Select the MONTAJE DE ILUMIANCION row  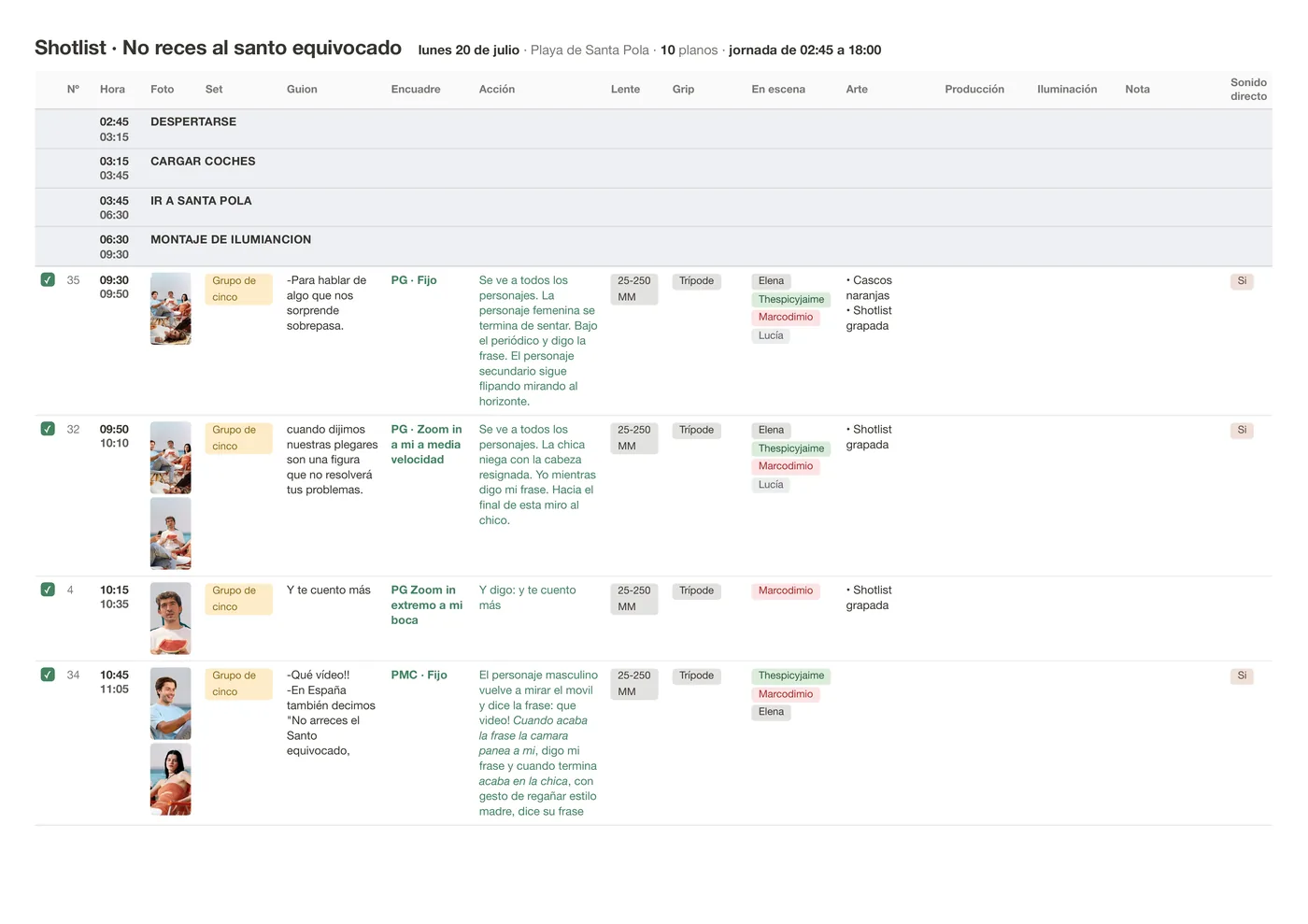(653, 247)
